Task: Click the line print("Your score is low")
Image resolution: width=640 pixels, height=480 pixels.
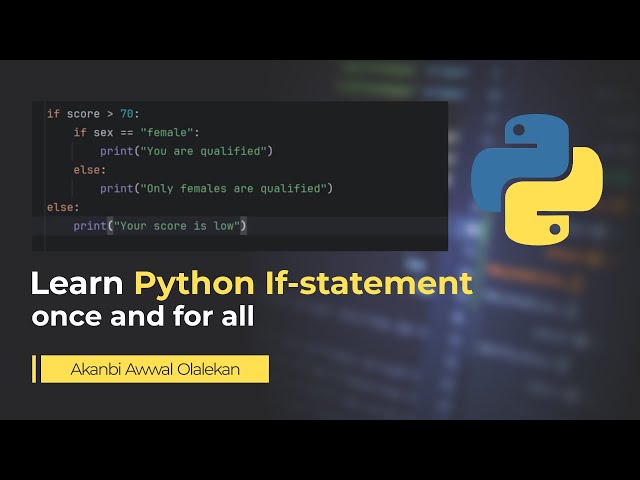Action: (160, 226)
